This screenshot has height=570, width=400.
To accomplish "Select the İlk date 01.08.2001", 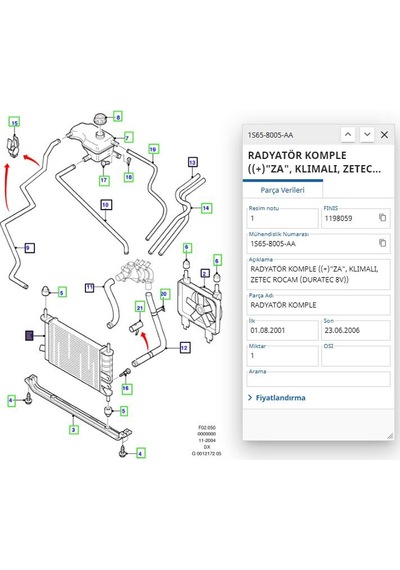I will click(x=283, y=330).
